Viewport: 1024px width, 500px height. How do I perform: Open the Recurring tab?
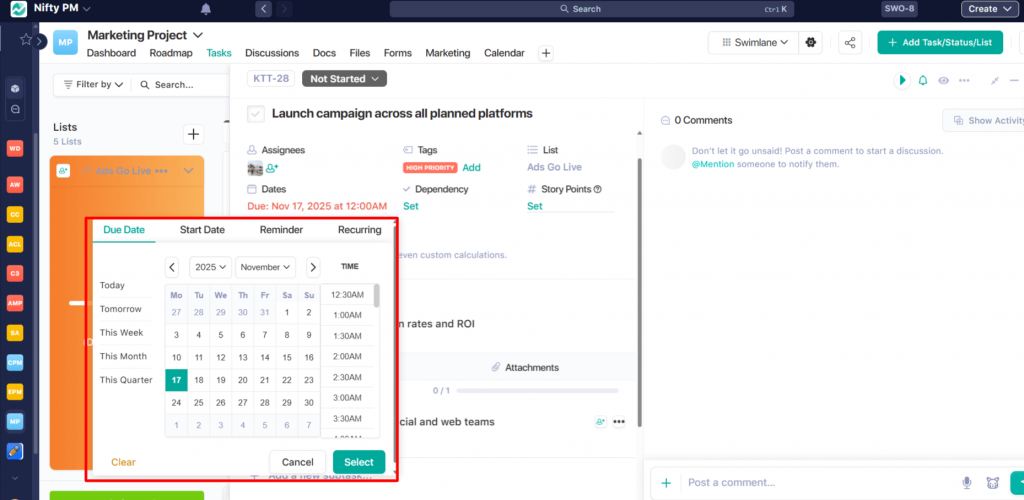(x=359, y=230)
